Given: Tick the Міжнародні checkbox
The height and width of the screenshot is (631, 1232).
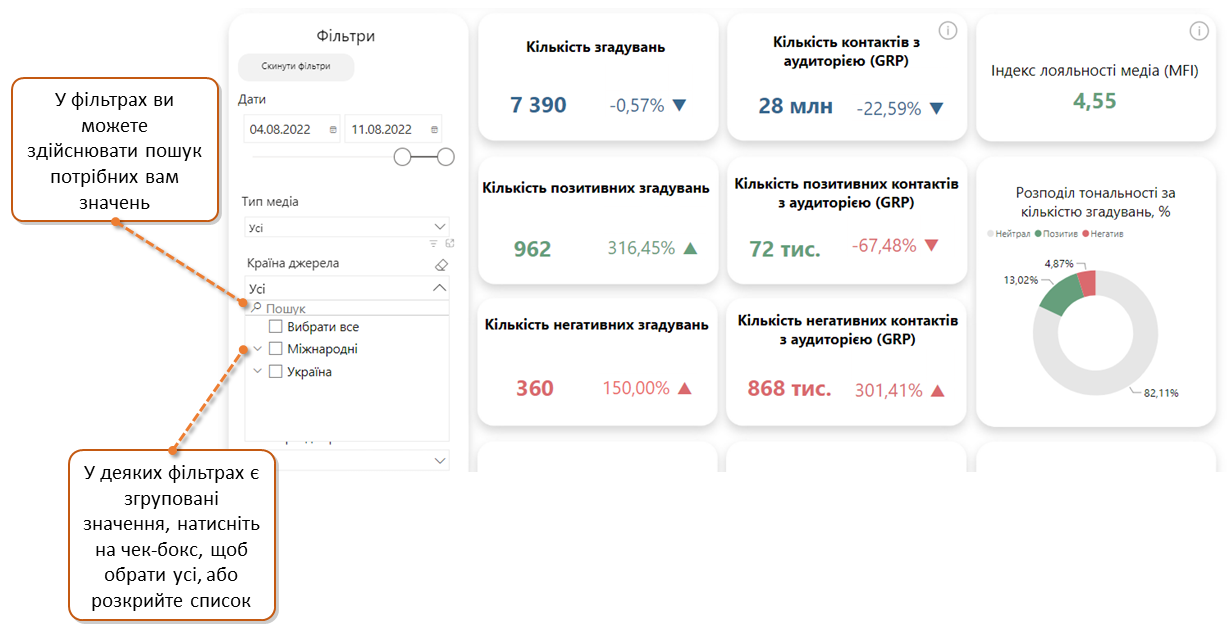Looking at the screenshot, I should tap(276, 349).
